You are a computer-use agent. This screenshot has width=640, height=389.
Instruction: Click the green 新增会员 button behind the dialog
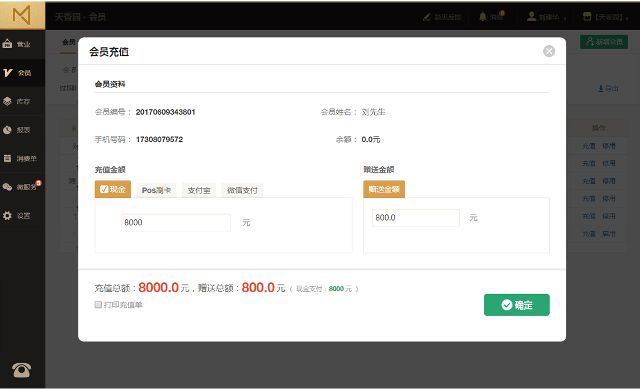click(x=604, y=42)
